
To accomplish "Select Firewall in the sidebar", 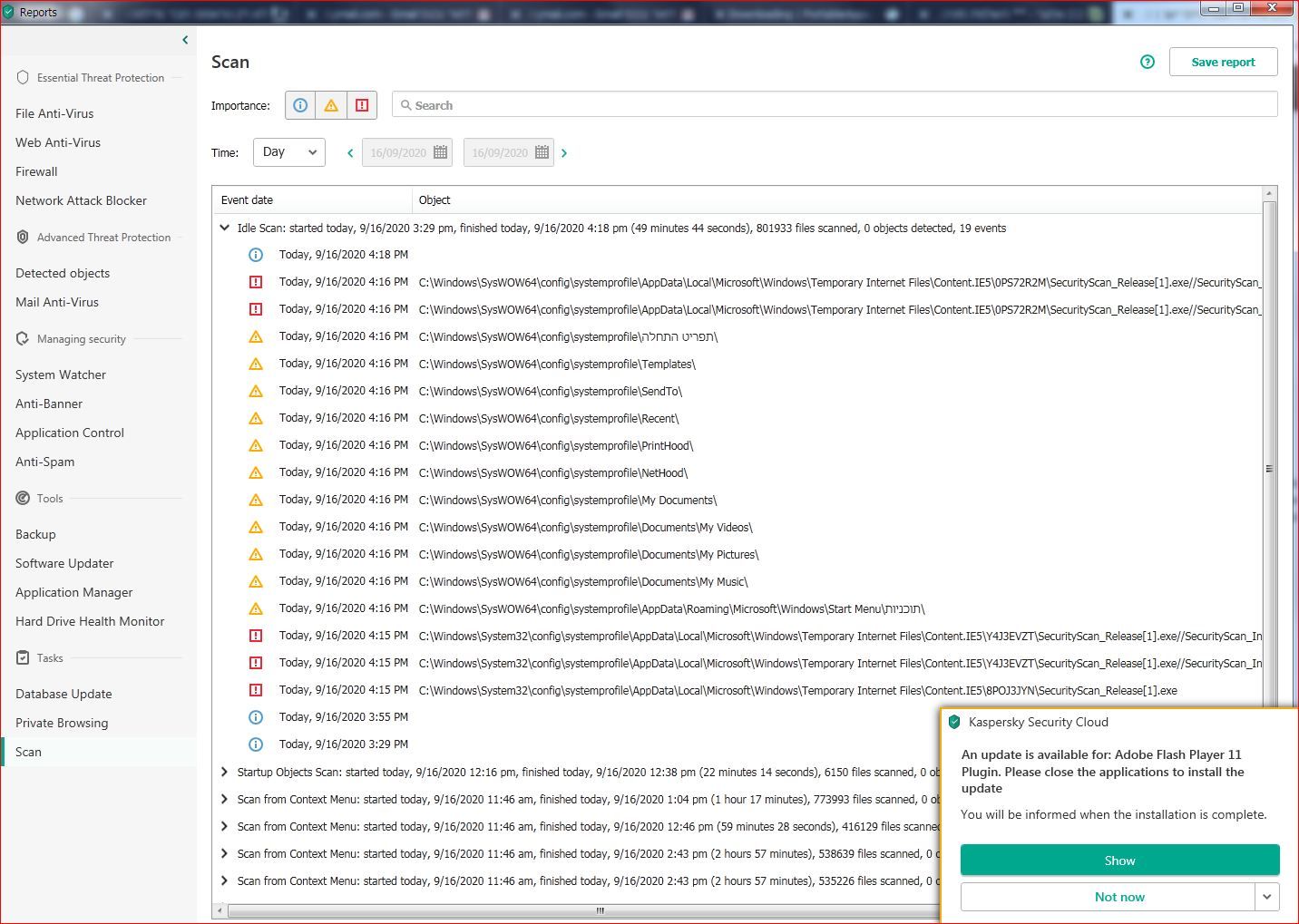I will point(36,171).
